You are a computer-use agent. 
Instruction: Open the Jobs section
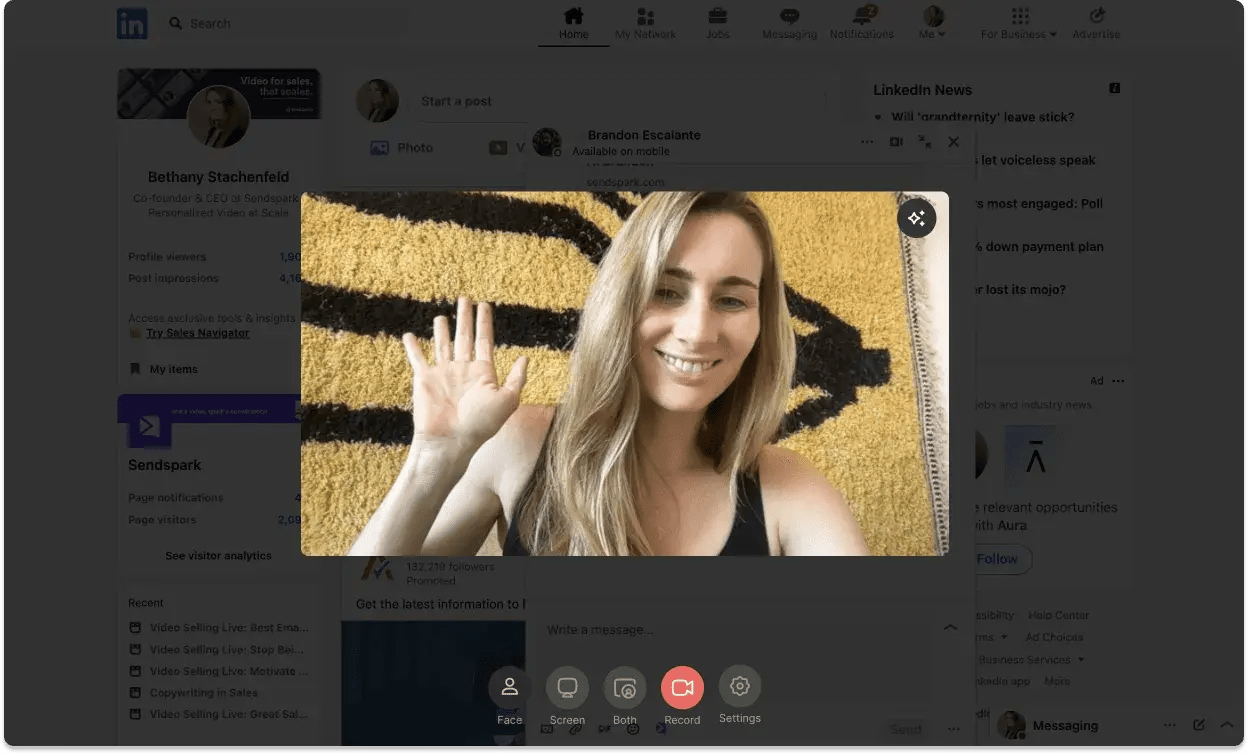[x=717, y=23]
